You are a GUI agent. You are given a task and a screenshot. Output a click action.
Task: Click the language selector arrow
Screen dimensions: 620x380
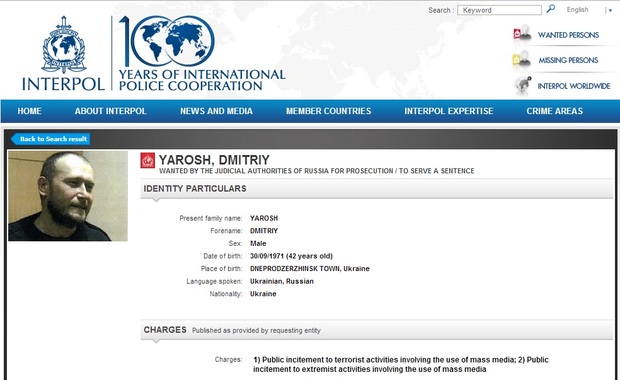pos(609,11)
